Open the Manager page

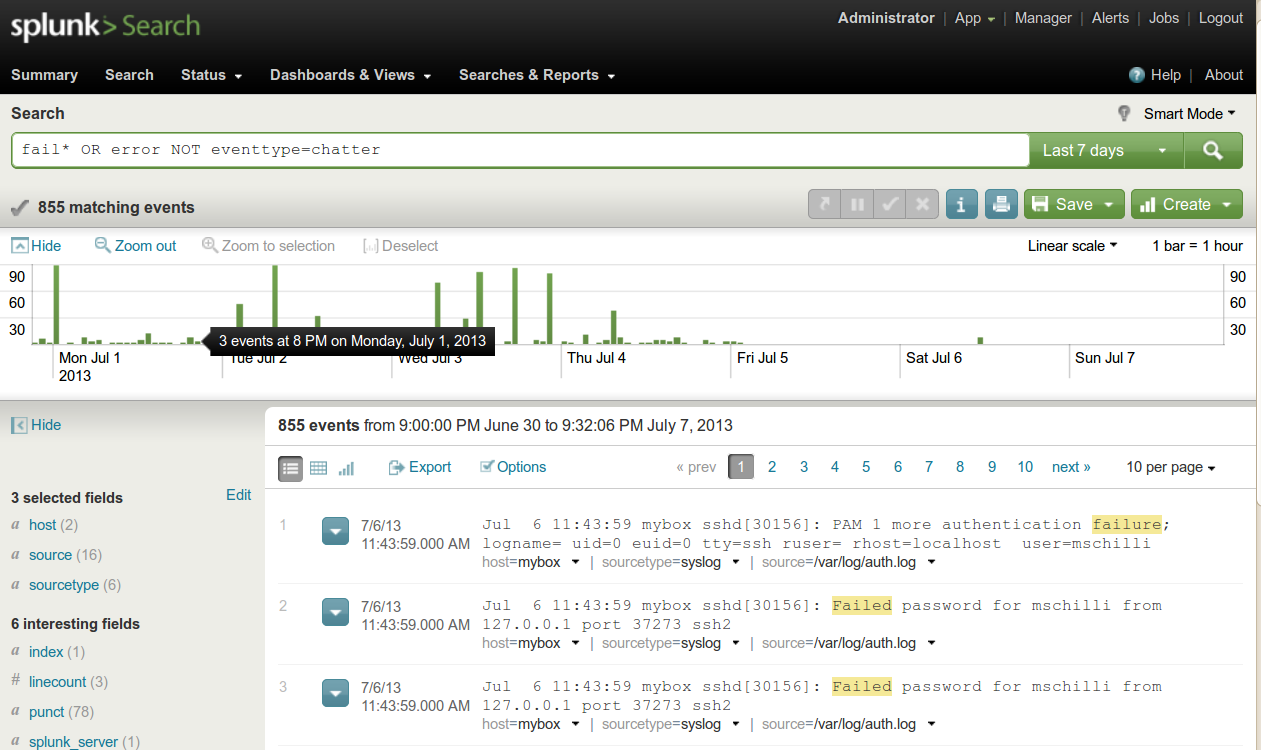1043,18
